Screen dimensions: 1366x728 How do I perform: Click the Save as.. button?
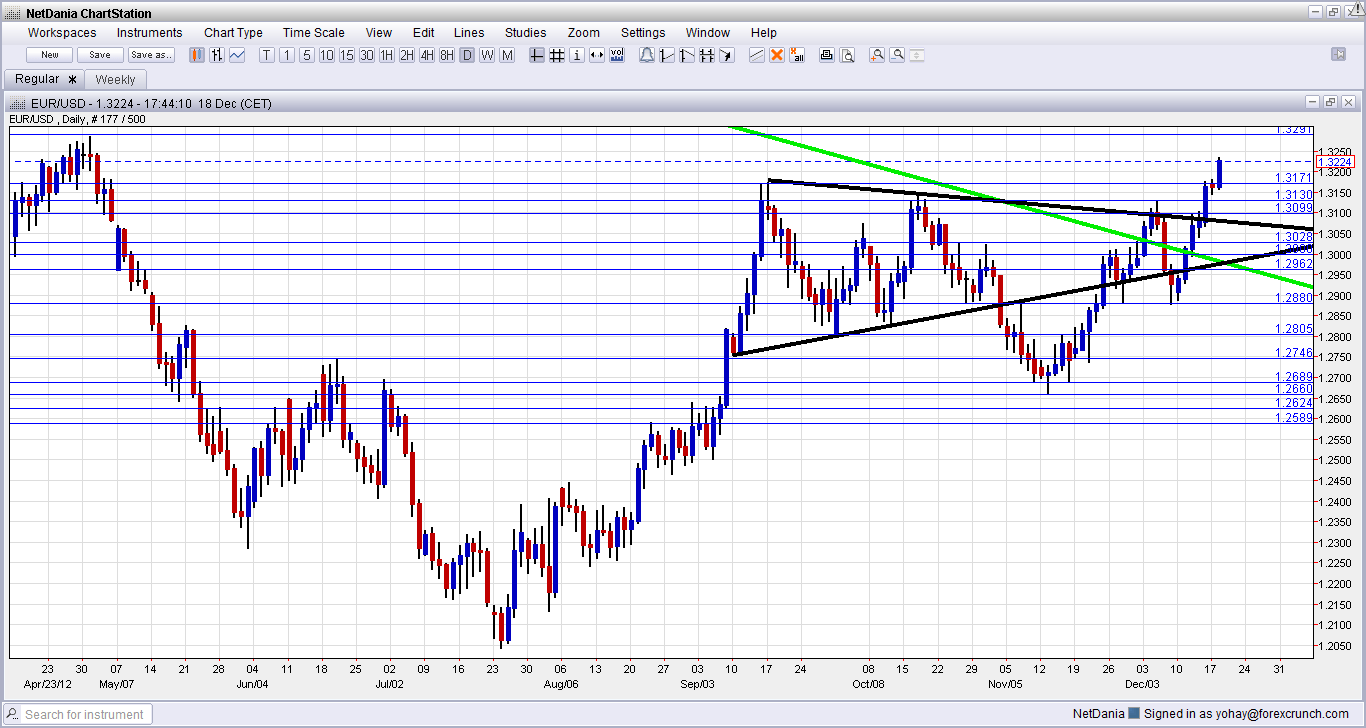pos(151,55)
